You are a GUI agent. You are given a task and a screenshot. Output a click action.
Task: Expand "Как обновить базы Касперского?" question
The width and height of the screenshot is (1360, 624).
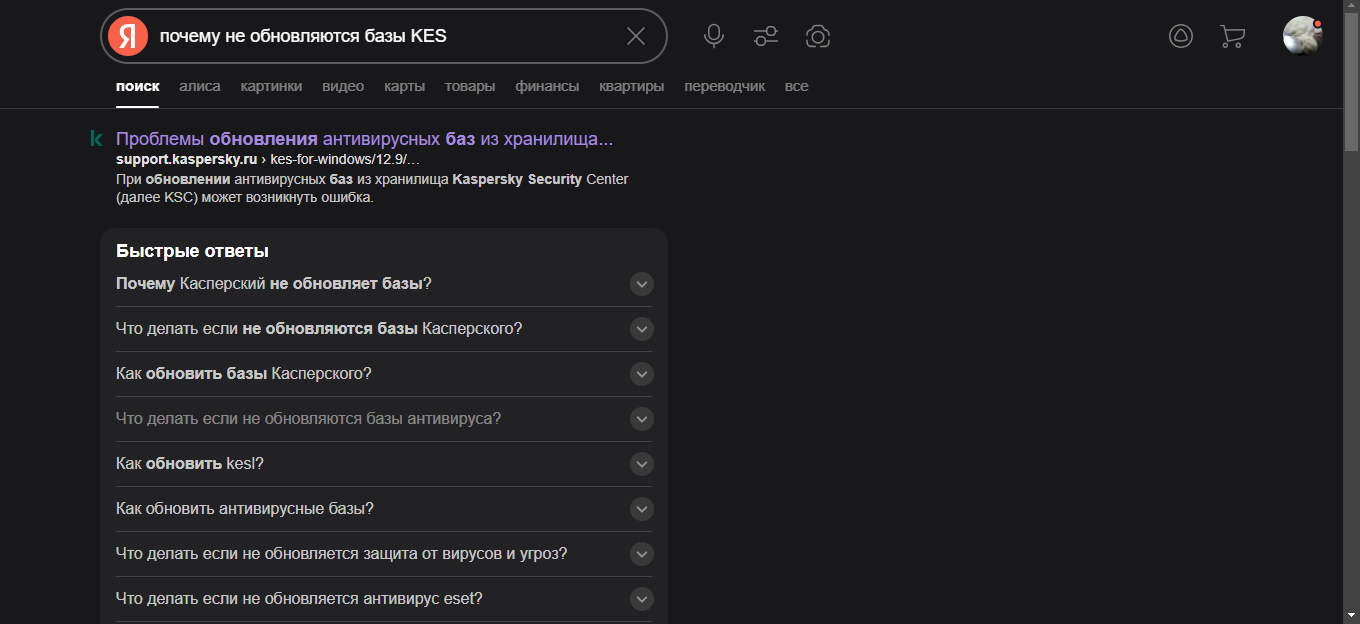tap(642, 374)
